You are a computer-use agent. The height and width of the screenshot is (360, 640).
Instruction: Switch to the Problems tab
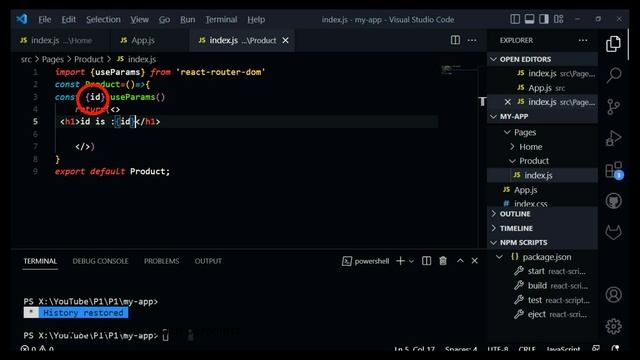161,261
